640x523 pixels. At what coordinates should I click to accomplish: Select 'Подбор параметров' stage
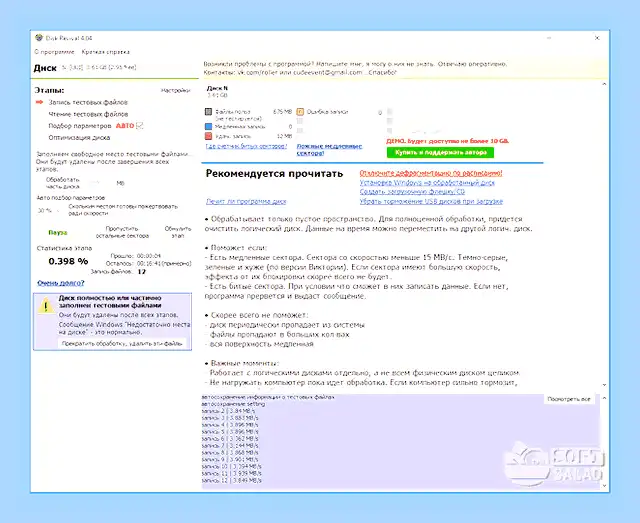[80, 126]
